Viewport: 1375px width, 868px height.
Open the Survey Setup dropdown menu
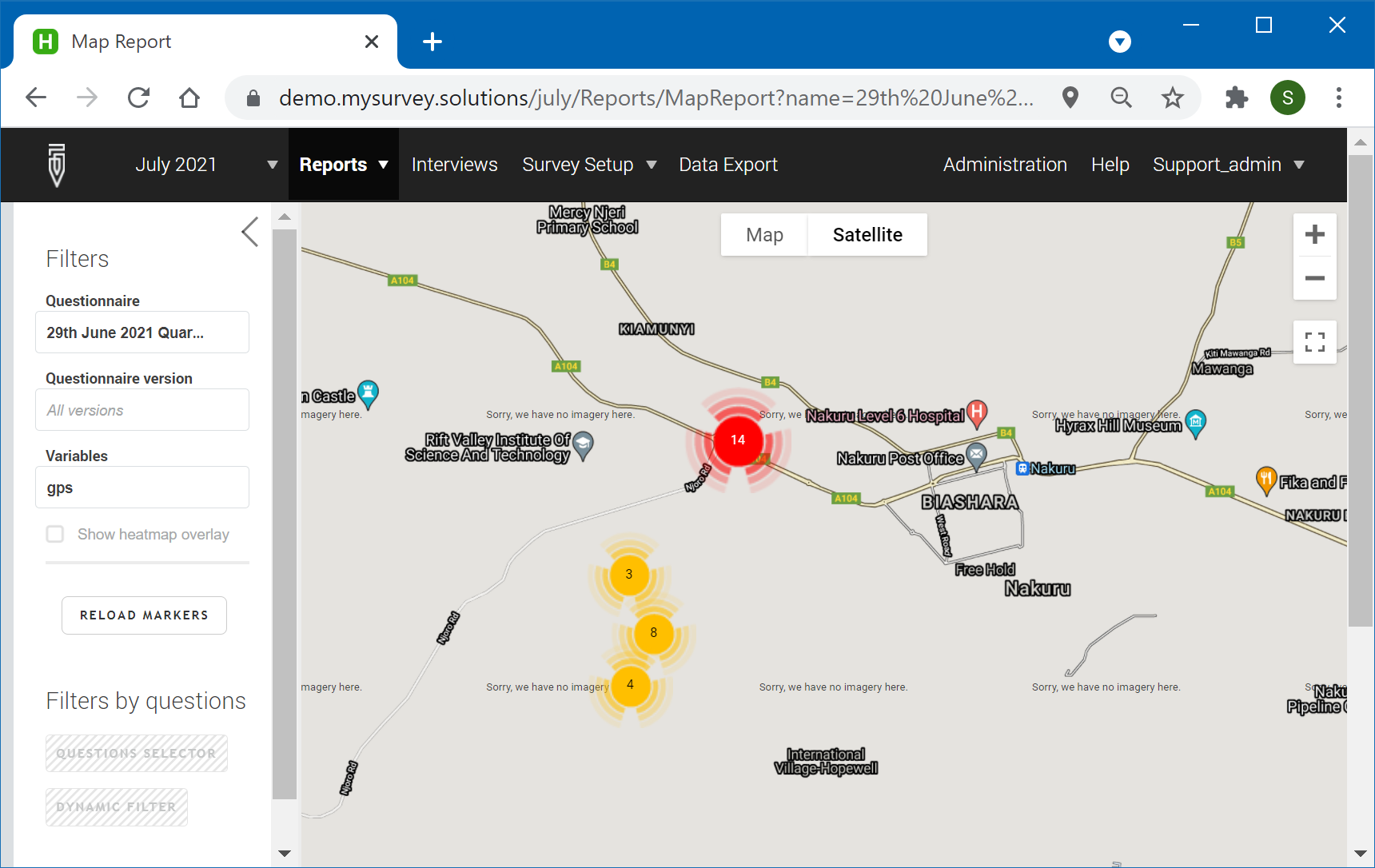[589, 165]
